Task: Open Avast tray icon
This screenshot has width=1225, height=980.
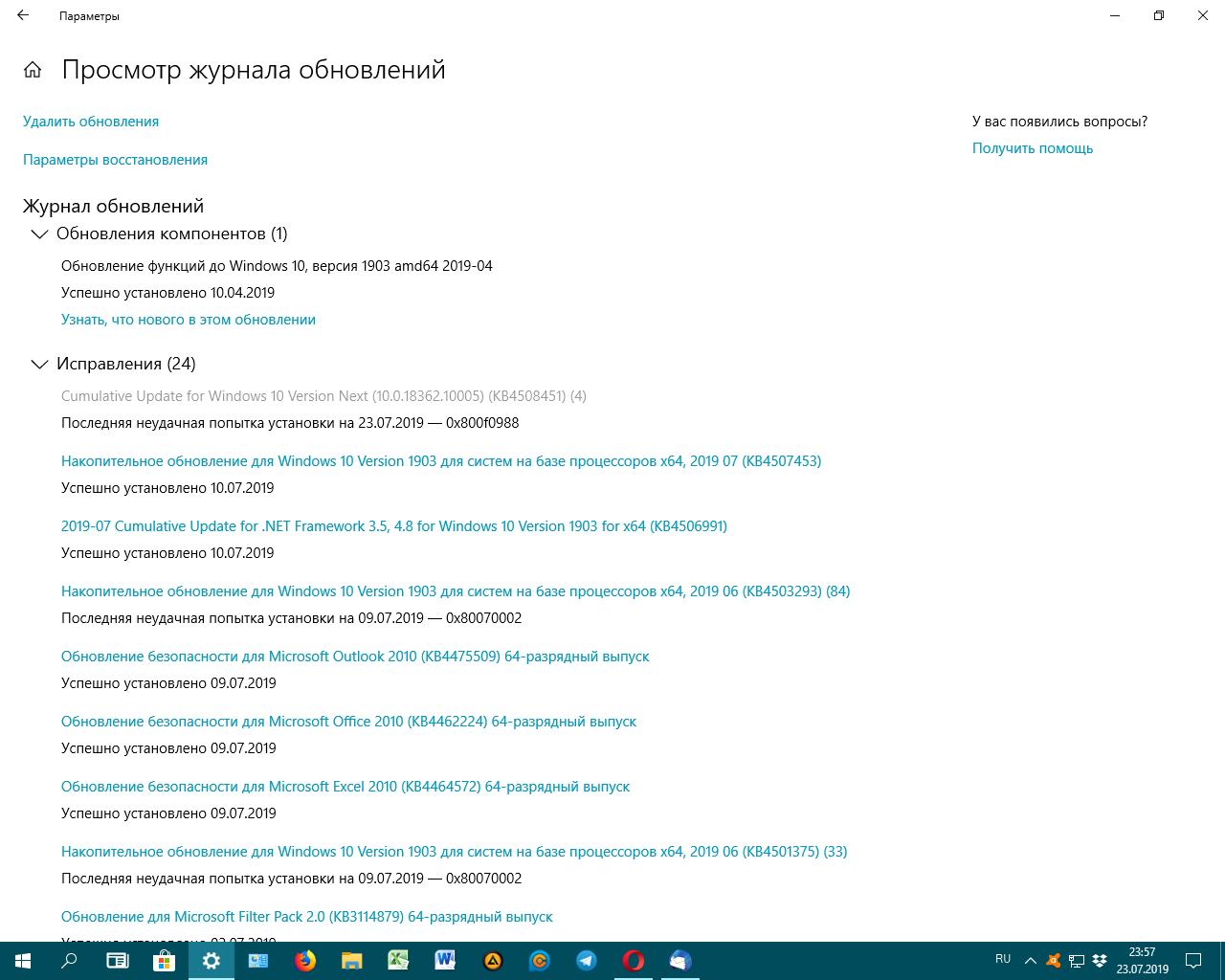Action: point(1054,961)
